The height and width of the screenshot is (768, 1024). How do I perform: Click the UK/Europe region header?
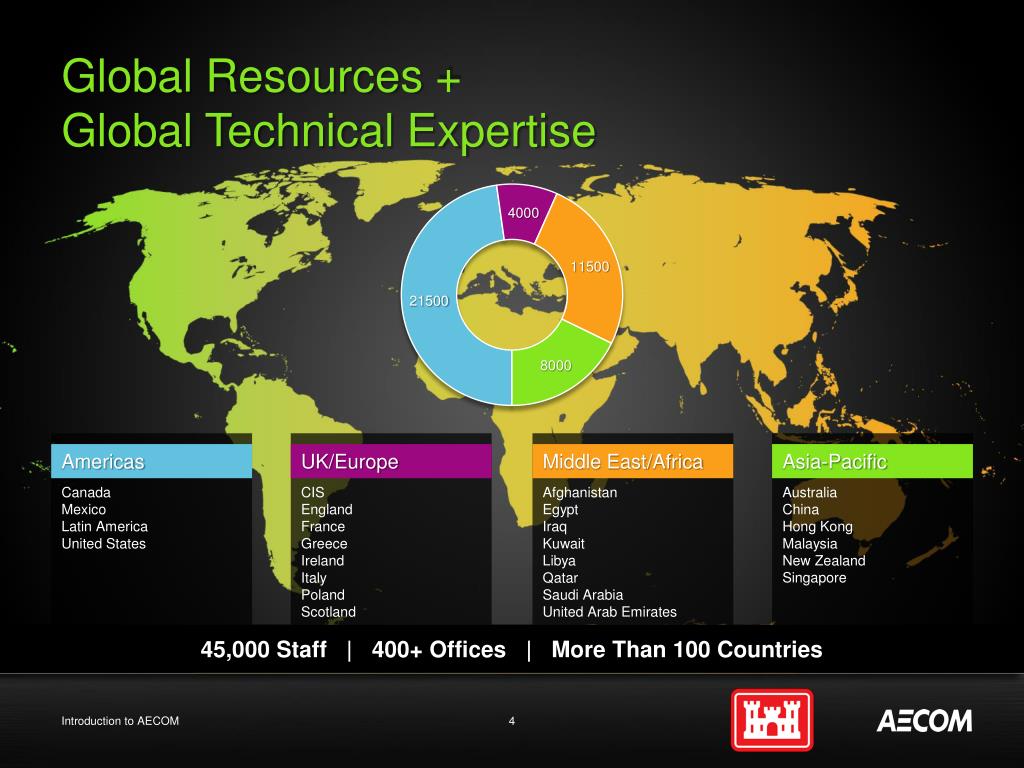391,461
